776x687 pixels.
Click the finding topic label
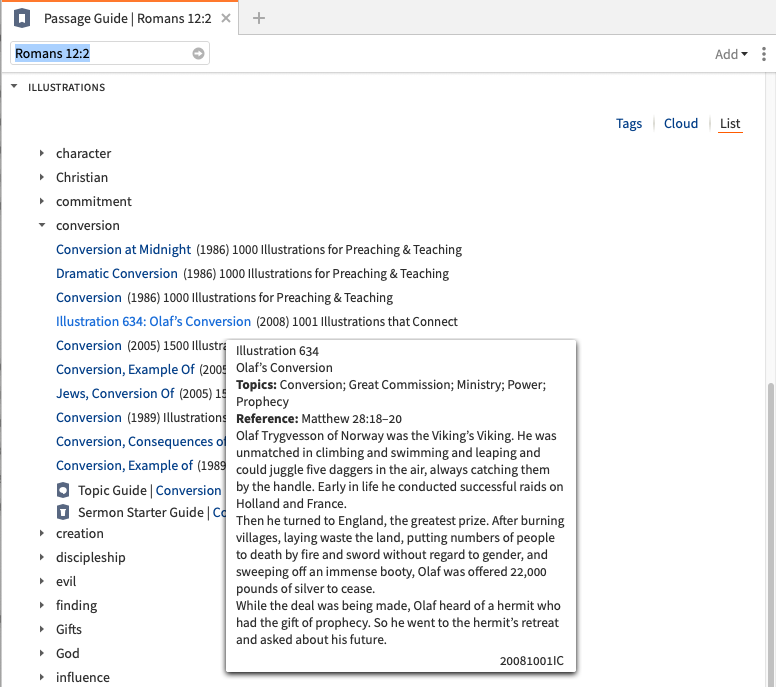pos(76,605)
